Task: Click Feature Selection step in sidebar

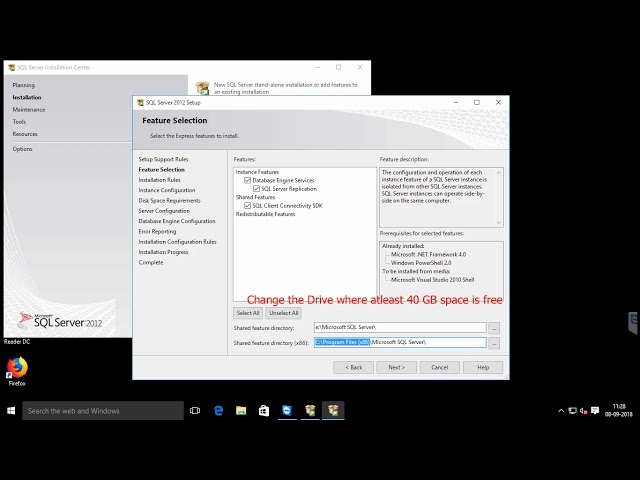Action: [x=161, y=169]
